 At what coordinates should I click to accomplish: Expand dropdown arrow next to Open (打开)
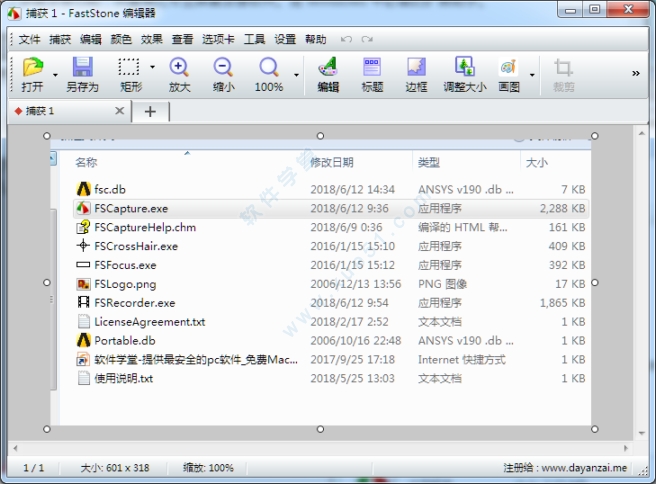[54, 69]
